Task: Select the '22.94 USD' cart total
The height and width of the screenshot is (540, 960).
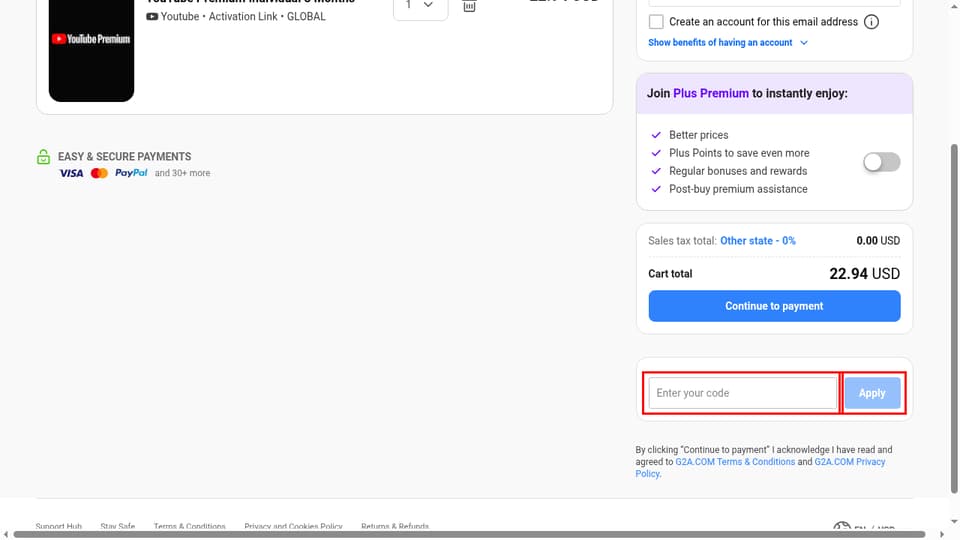Action: point(864,274)
